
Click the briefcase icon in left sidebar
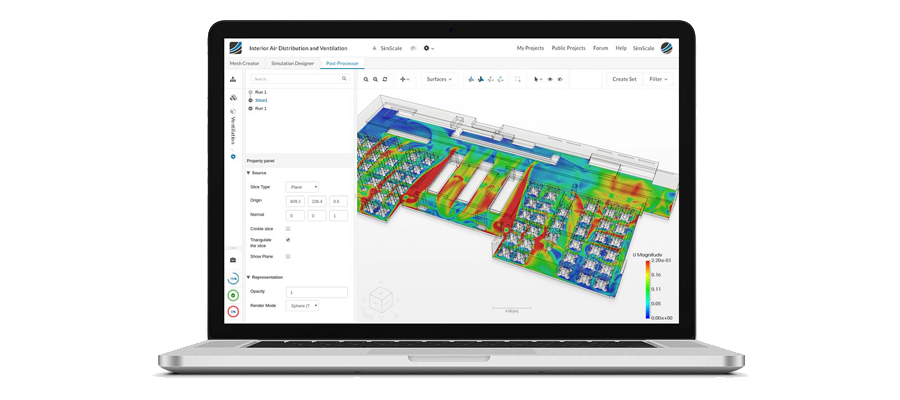point(233,260)
